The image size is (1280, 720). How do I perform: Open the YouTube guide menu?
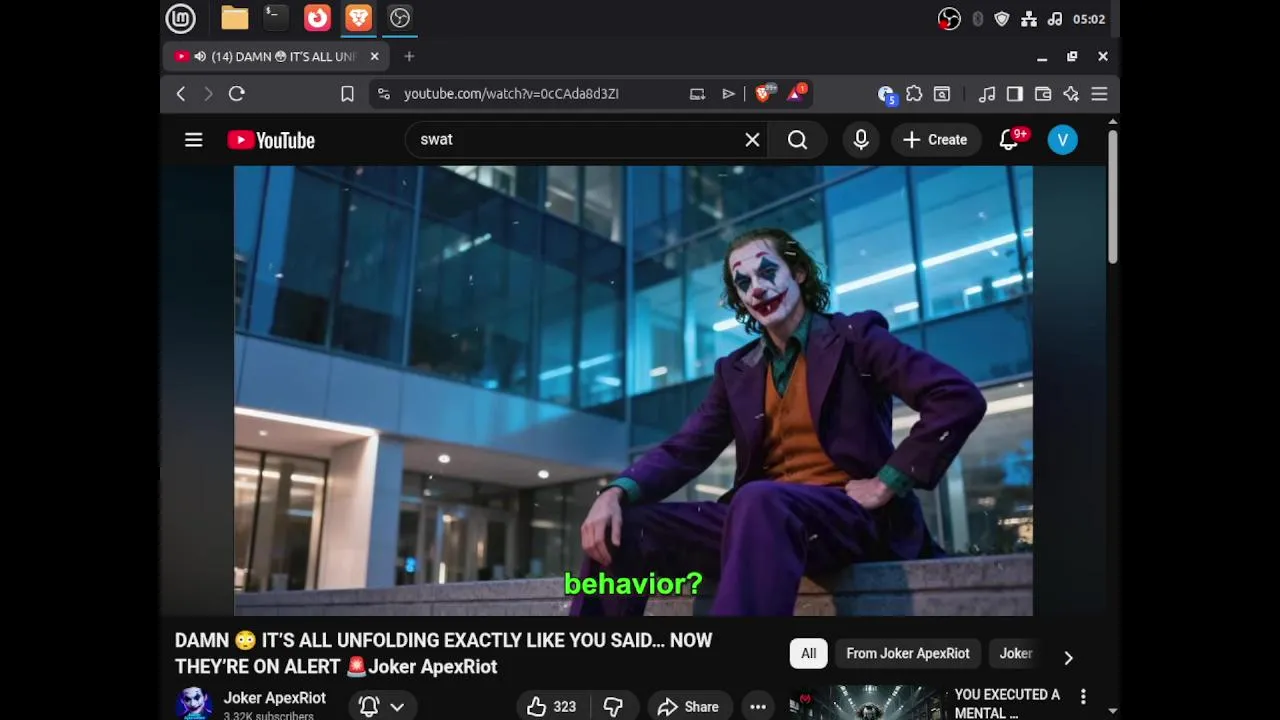tap(194, 140)
